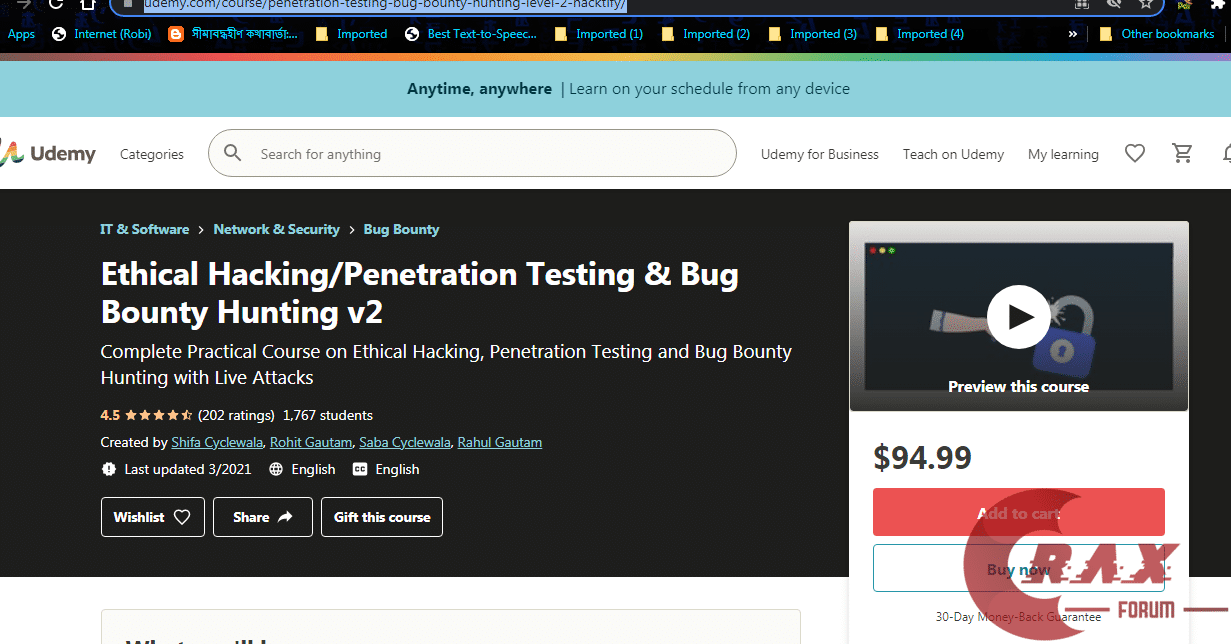Open the Blogger bookmark with Bengali title
This screenshot has height=644, width=1231.
click(234, 34)
